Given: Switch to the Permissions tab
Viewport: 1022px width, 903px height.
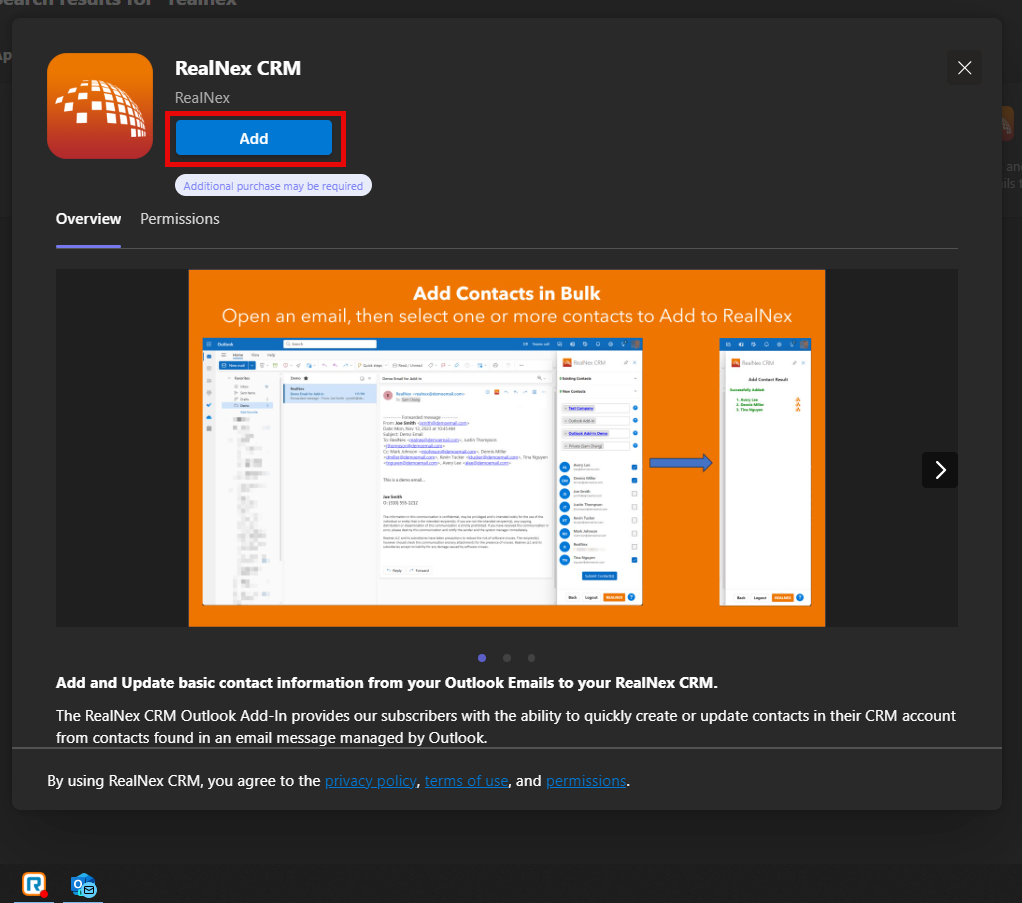Looking at the screenshot, I should coord(180,219).
